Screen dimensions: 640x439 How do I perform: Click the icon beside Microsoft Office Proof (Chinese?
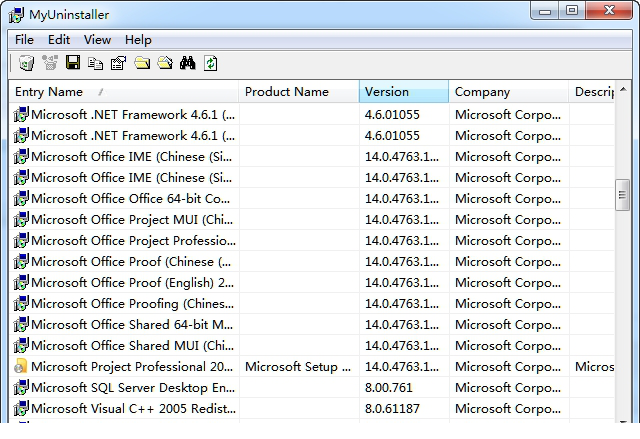tap(21, 262)
